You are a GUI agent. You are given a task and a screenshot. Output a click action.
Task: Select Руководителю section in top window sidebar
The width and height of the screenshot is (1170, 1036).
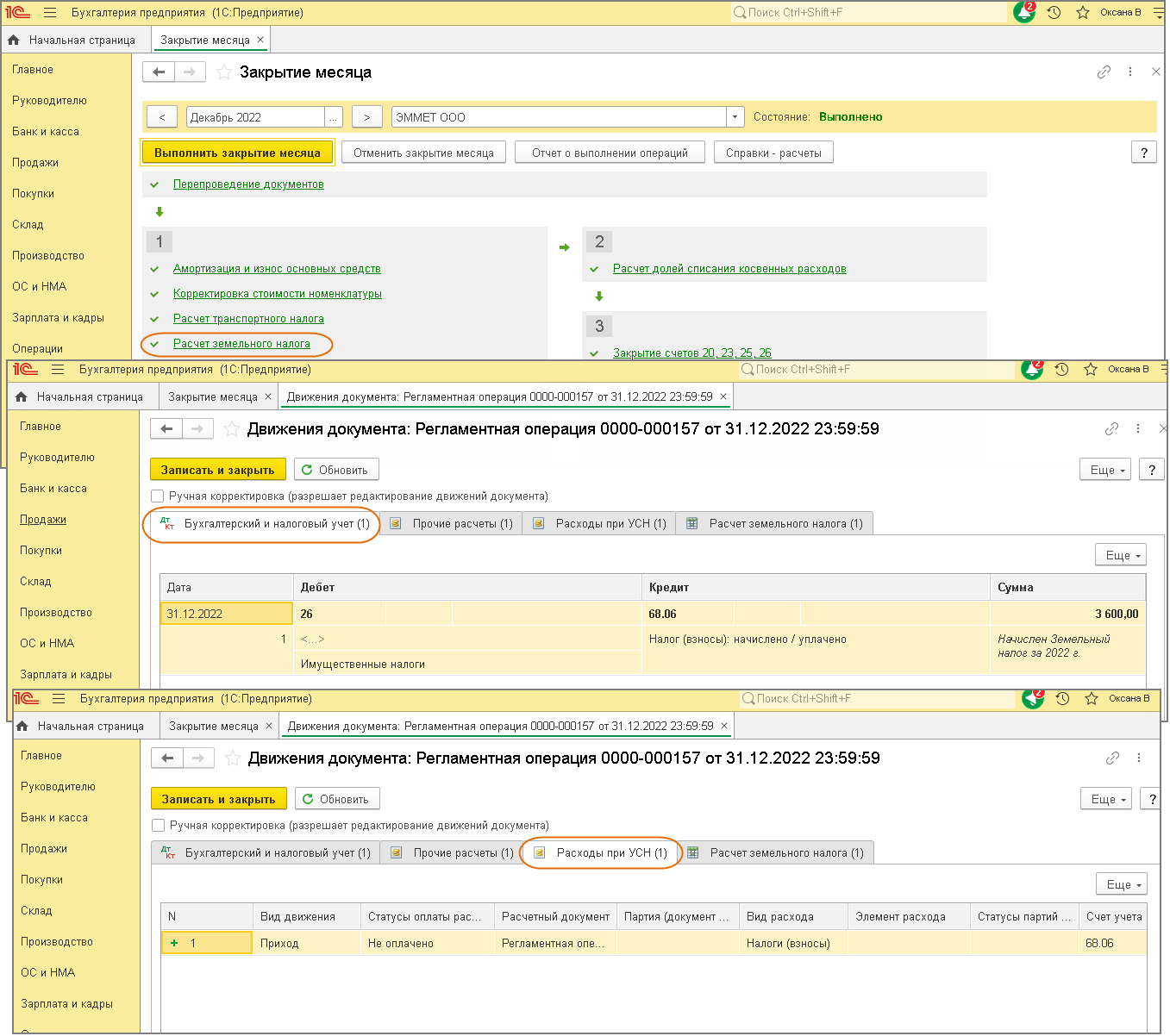pyautogui.click(x=49, y=101)
